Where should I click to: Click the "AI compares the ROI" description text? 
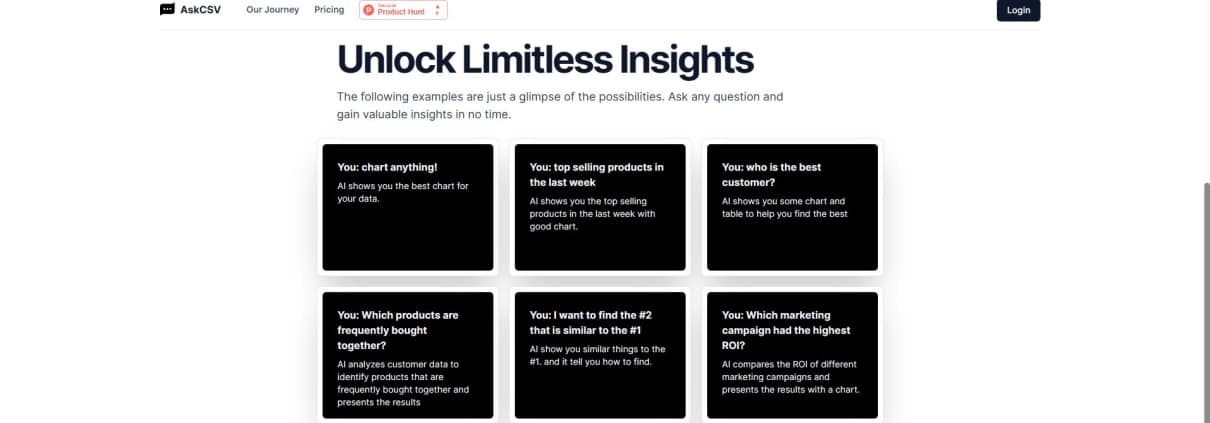pyautogui.click(x=790, y=377)
